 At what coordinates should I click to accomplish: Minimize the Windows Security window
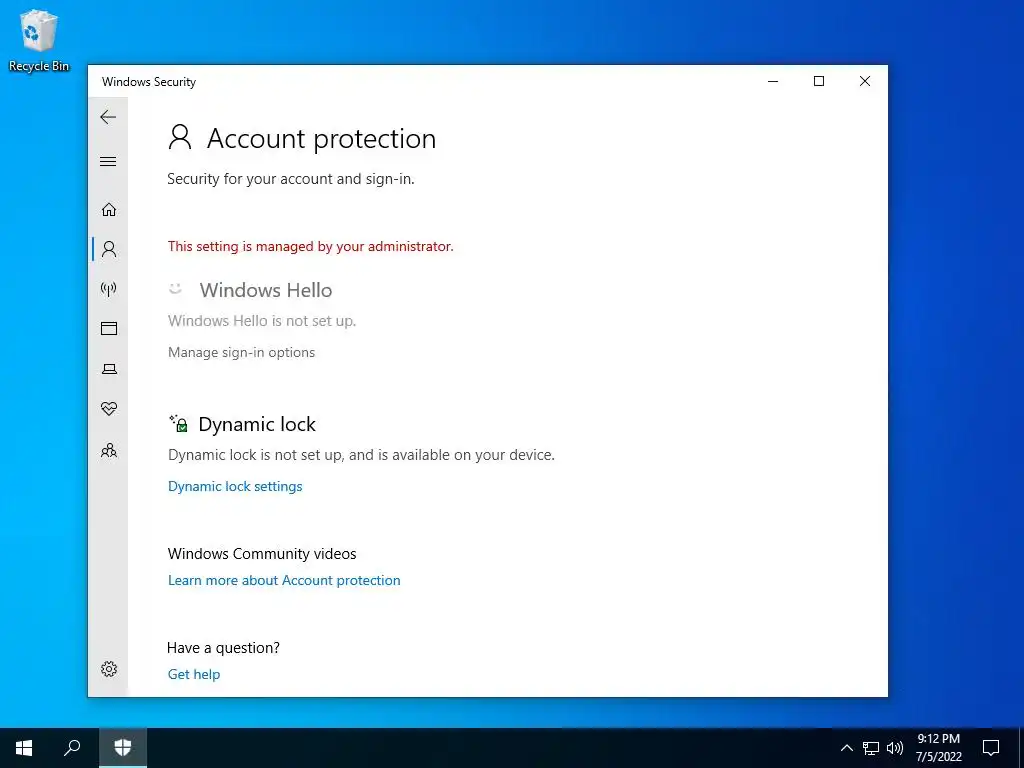[773, 82]
